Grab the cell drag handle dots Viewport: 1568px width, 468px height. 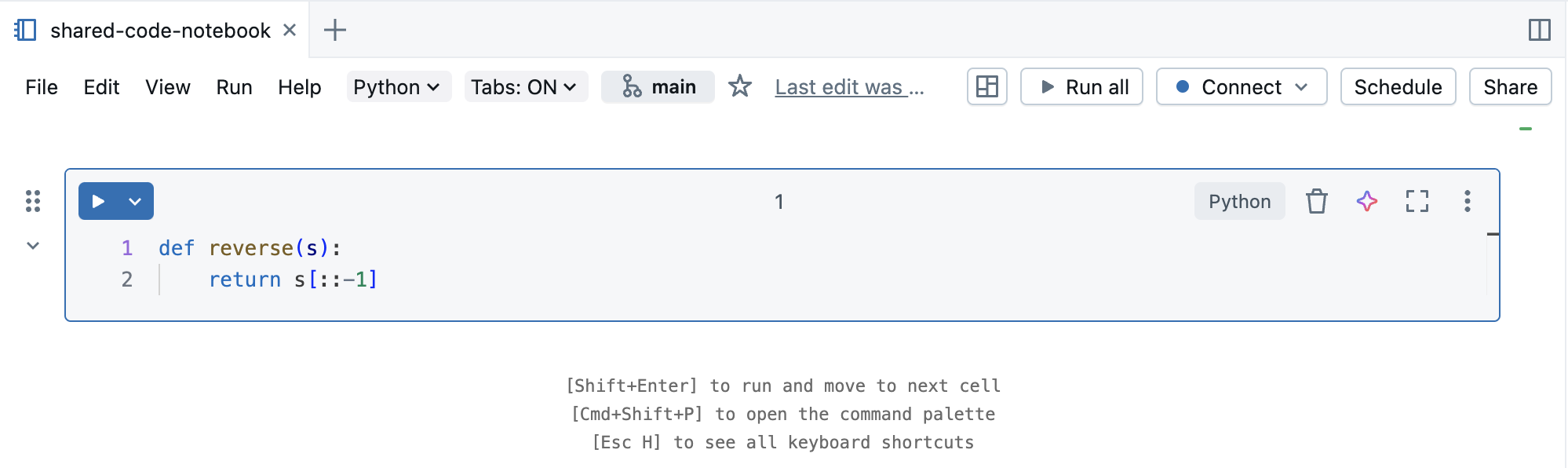pyautogui.click(x=32, y=201)
